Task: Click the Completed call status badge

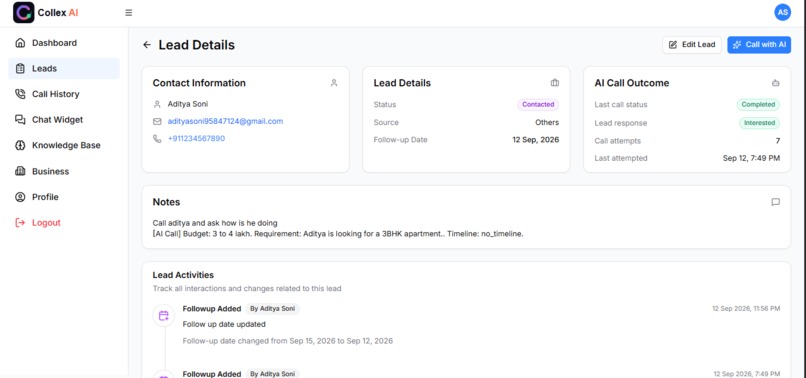Action: click(758, 104)
